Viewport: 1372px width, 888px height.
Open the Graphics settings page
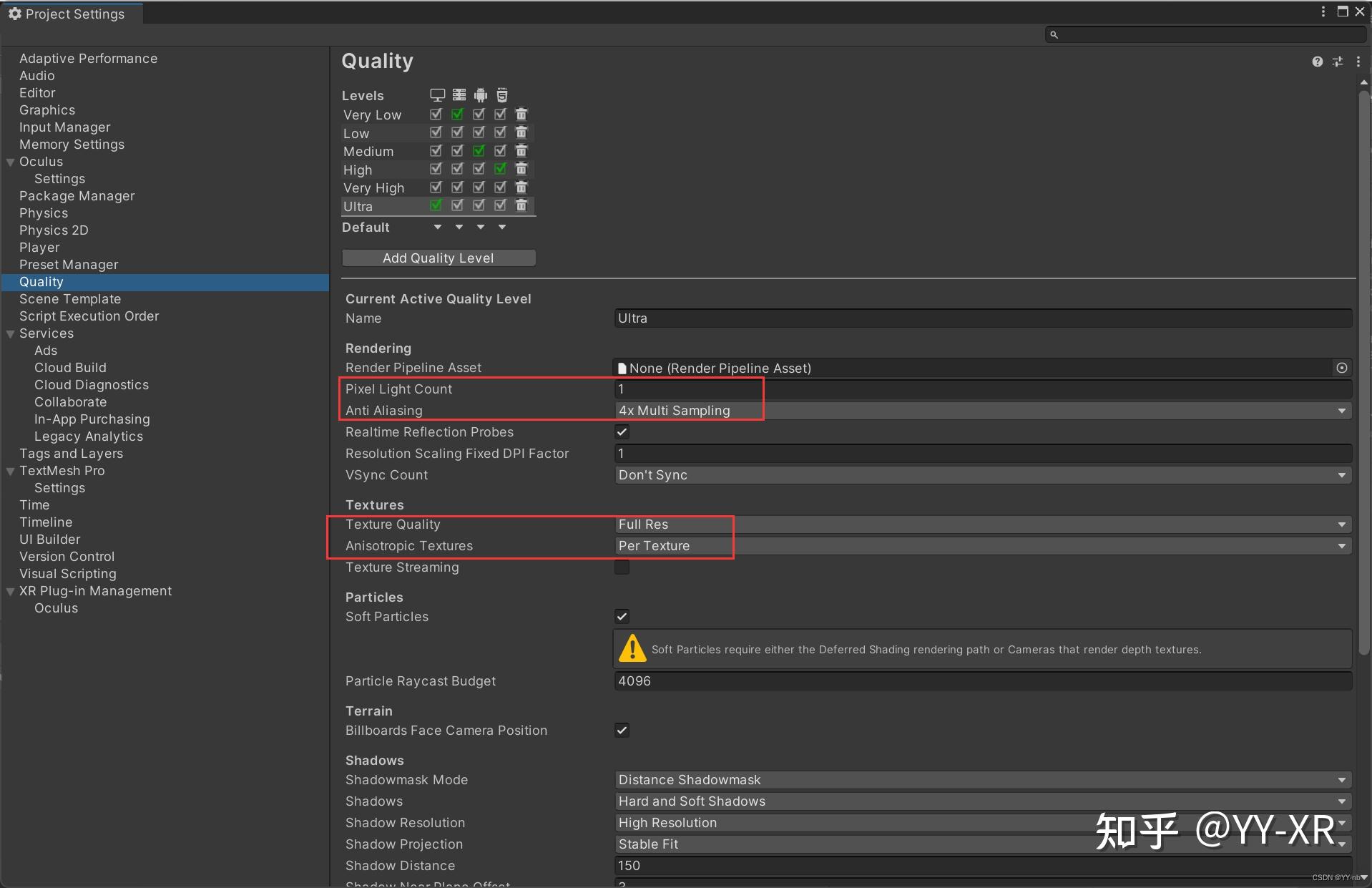click(x=47, y=109)
